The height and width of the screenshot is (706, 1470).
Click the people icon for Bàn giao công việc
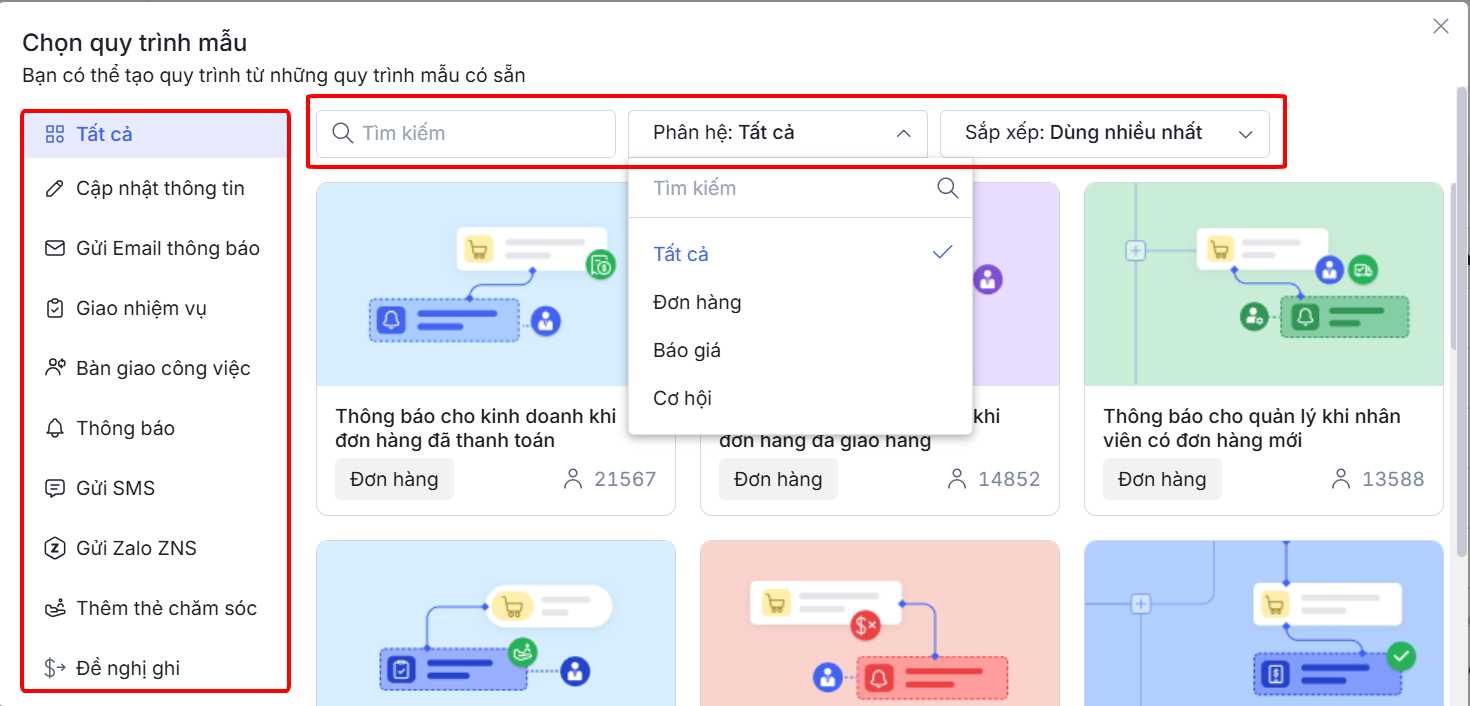55,369
